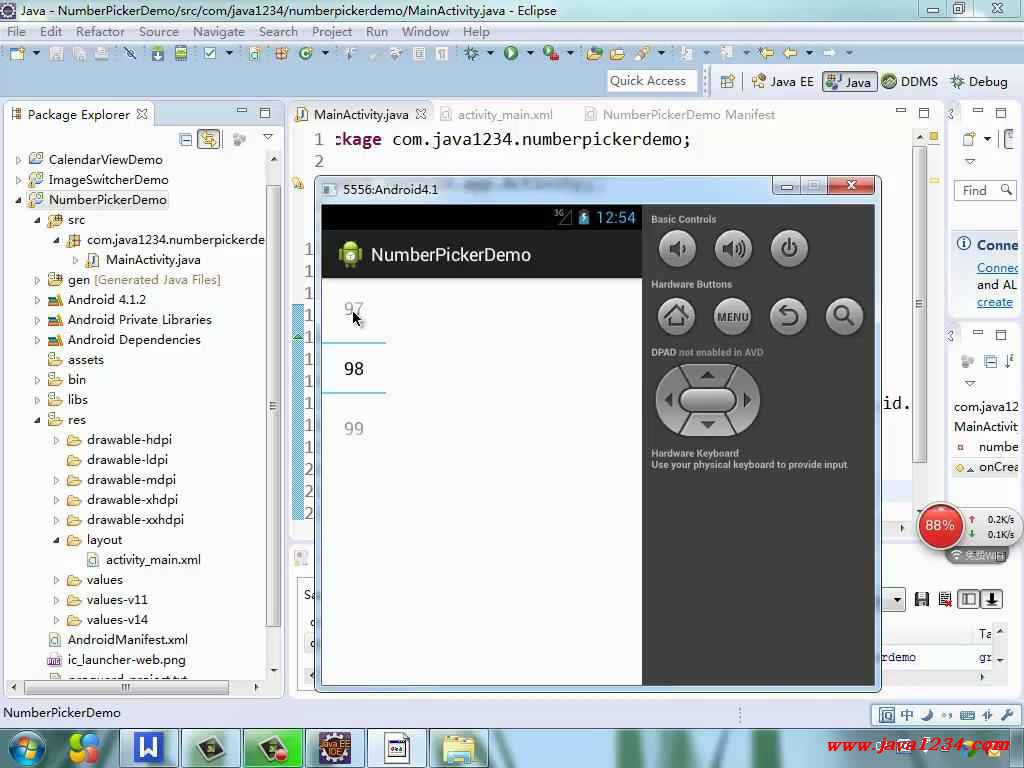The height and width of the screenshot is (768, 1024).
Task: Click emulator volume up button
Action: (x=733, y=248)
